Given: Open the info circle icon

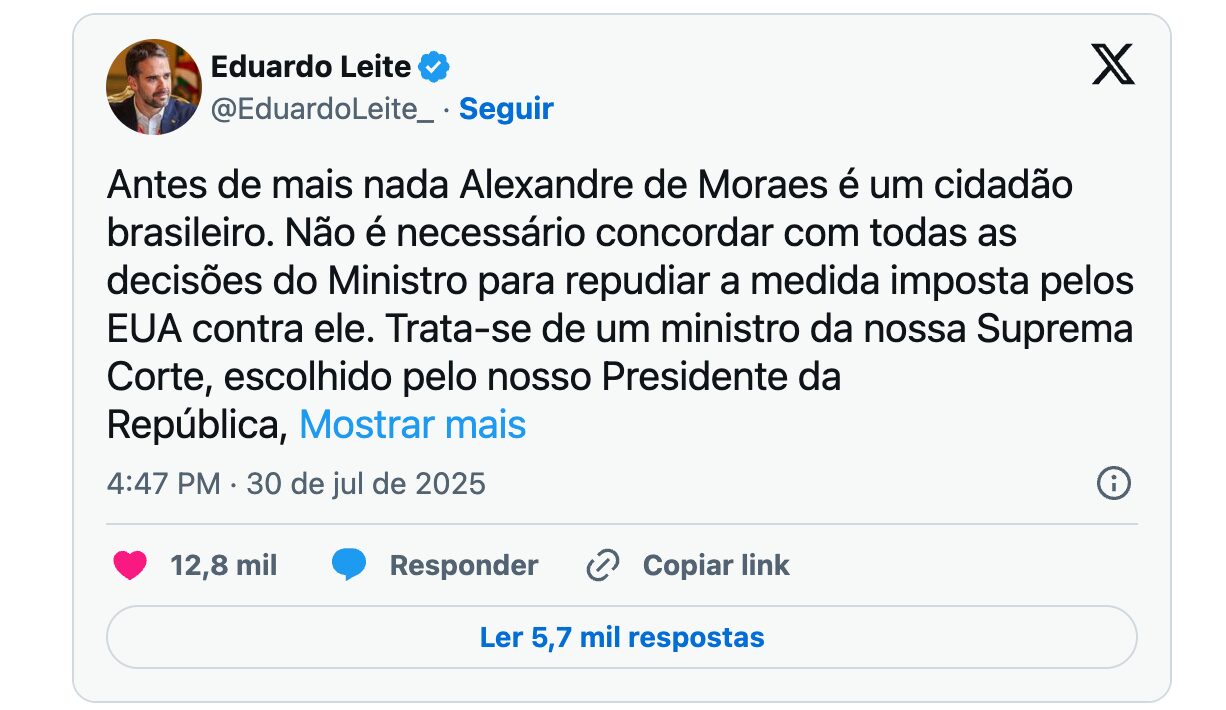Looking at the screenshot, I should click(x=1113, y=484).
